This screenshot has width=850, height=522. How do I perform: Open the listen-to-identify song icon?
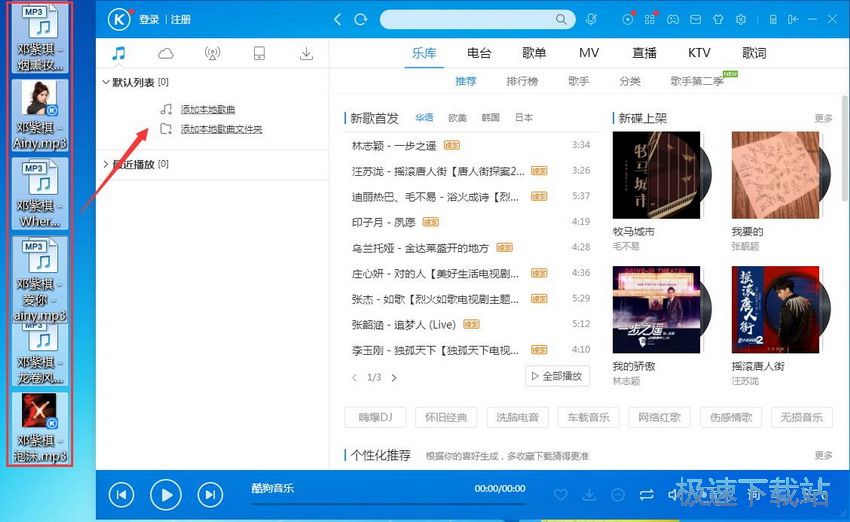click(591, 20)
